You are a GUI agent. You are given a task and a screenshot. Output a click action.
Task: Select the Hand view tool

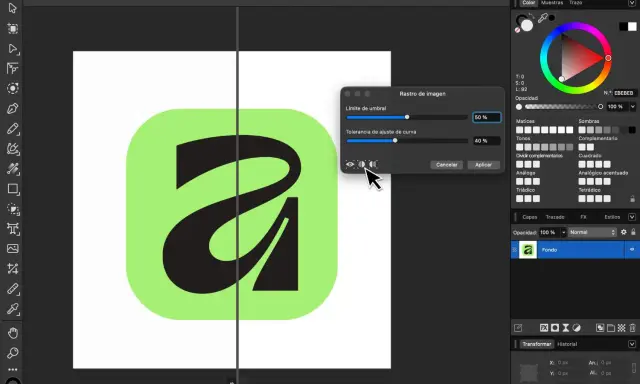13,333
